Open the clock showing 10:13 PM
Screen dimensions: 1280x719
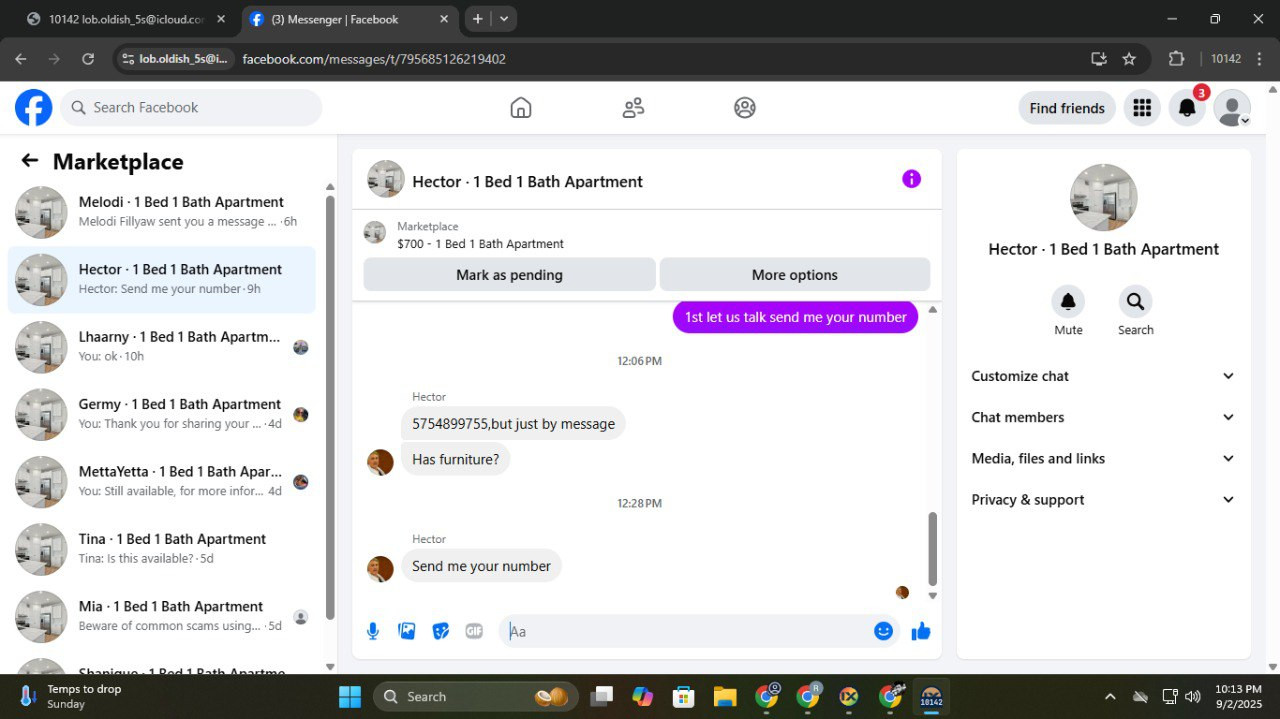[x=1239, y=696]
